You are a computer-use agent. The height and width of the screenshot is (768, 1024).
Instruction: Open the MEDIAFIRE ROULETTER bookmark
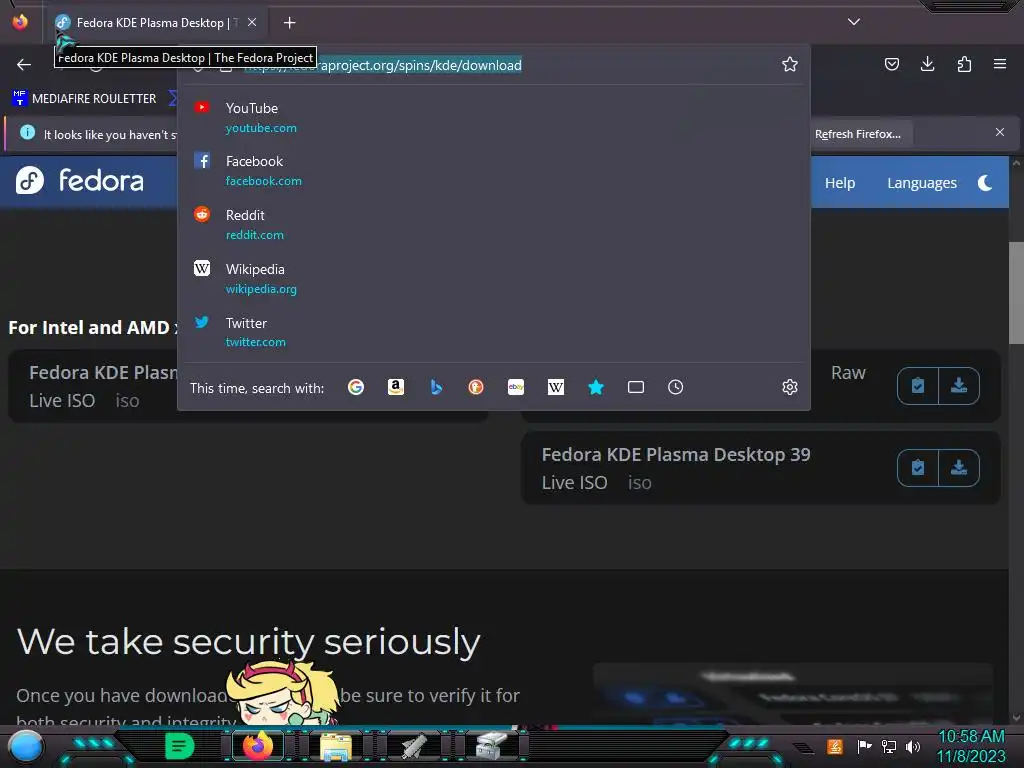coord(85,99)
